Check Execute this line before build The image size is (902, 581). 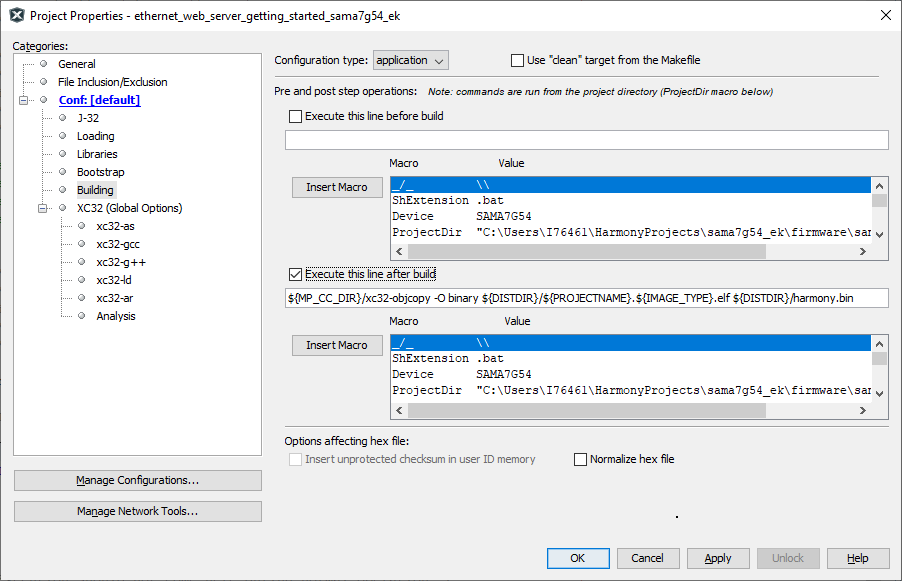295,116
